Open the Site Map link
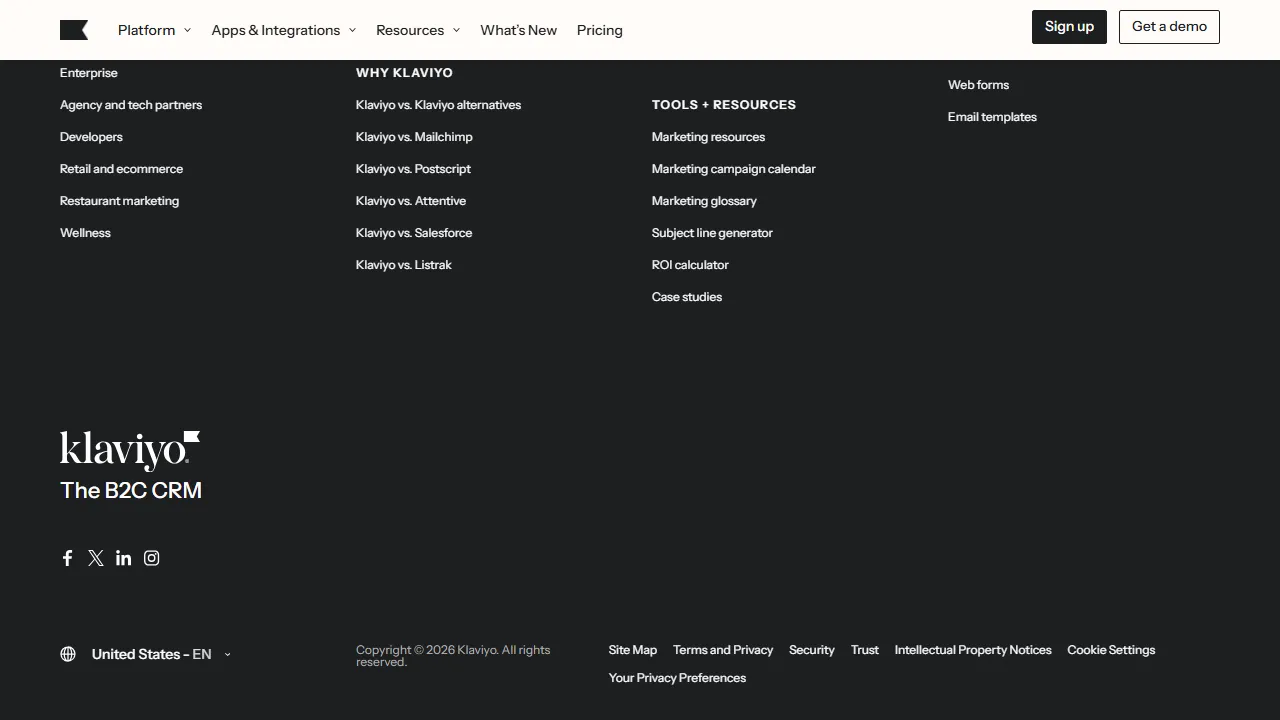 click(633, 650)
